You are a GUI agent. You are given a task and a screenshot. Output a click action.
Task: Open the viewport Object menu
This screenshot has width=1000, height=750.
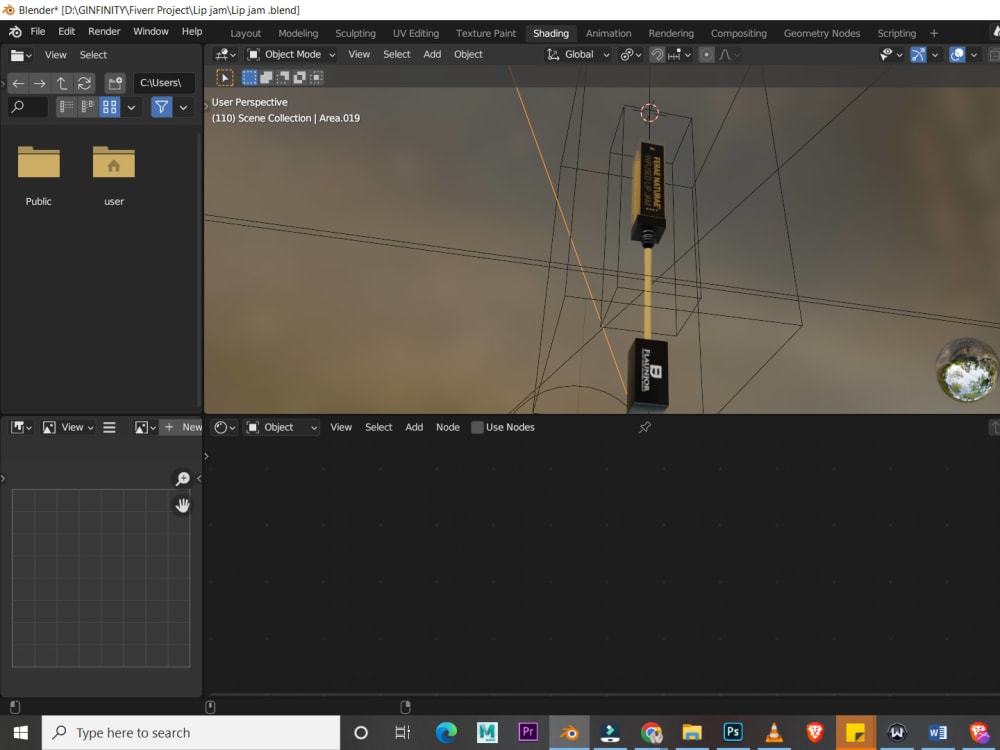468,55
